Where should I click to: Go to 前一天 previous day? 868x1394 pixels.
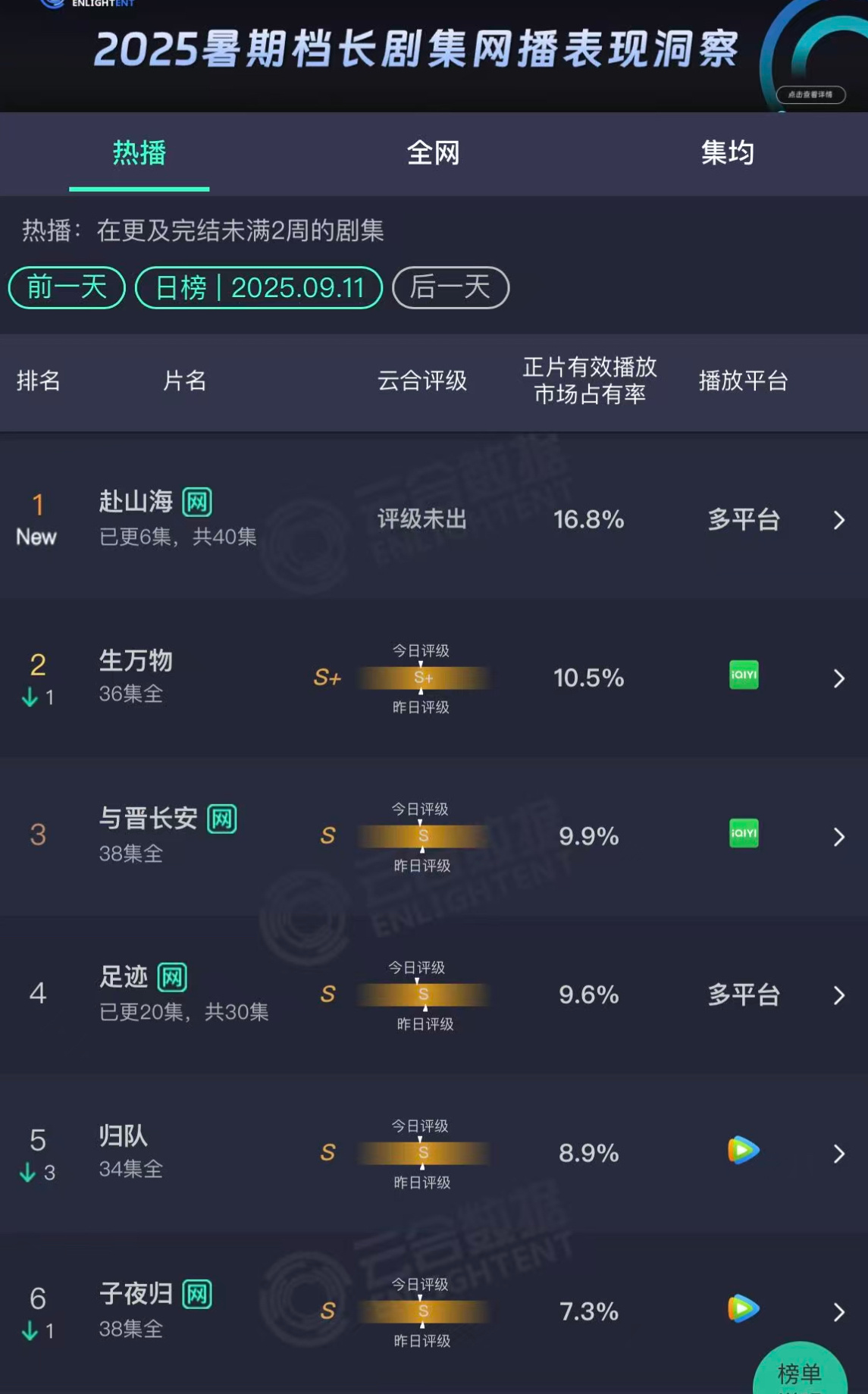[x=67, y=287]
